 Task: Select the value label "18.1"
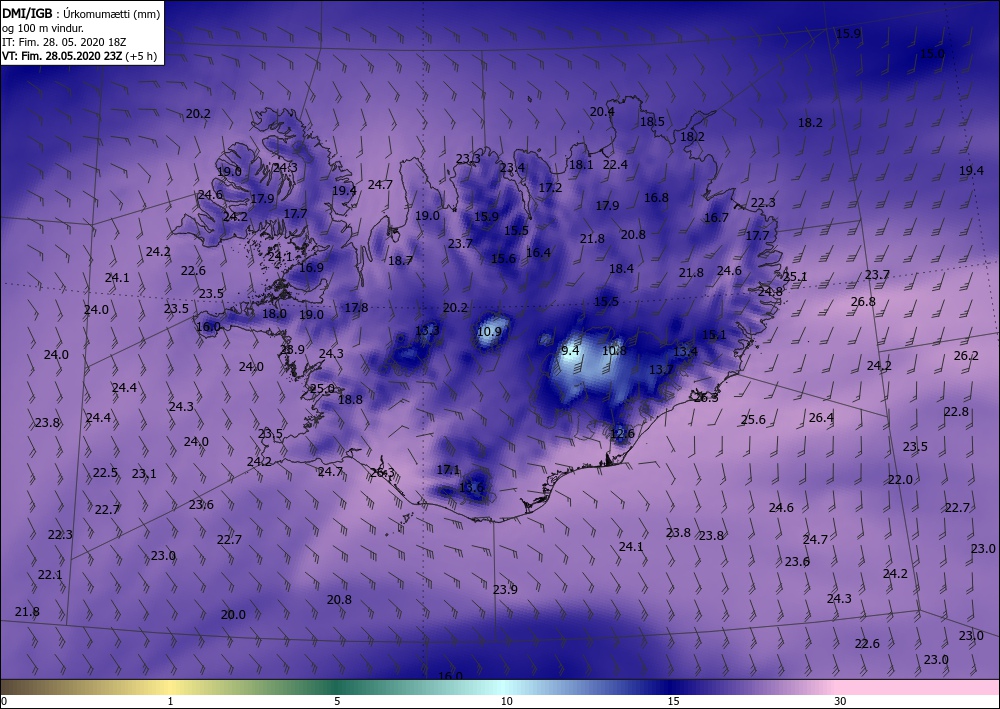coord(581,164)
